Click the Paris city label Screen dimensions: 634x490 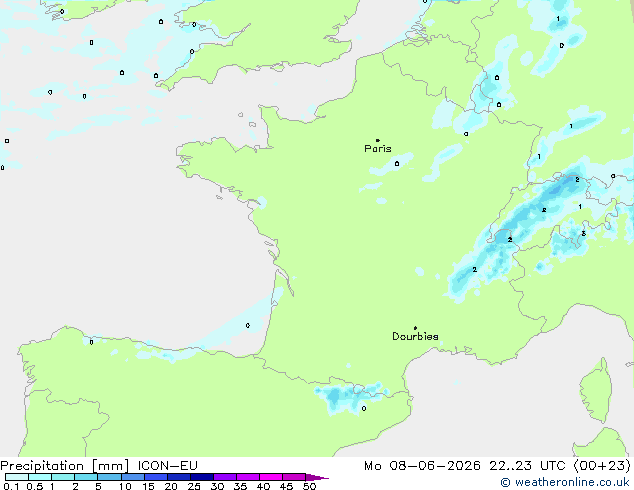(x=378, y=149)
